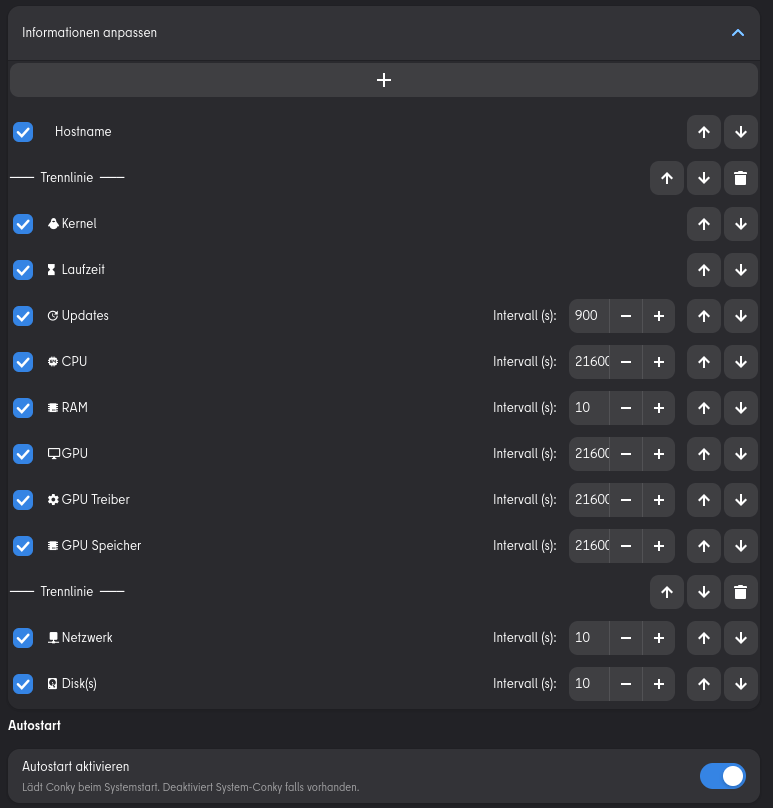Disable the Updates info checkbox
773x808 pixels.
click(23, 316)
